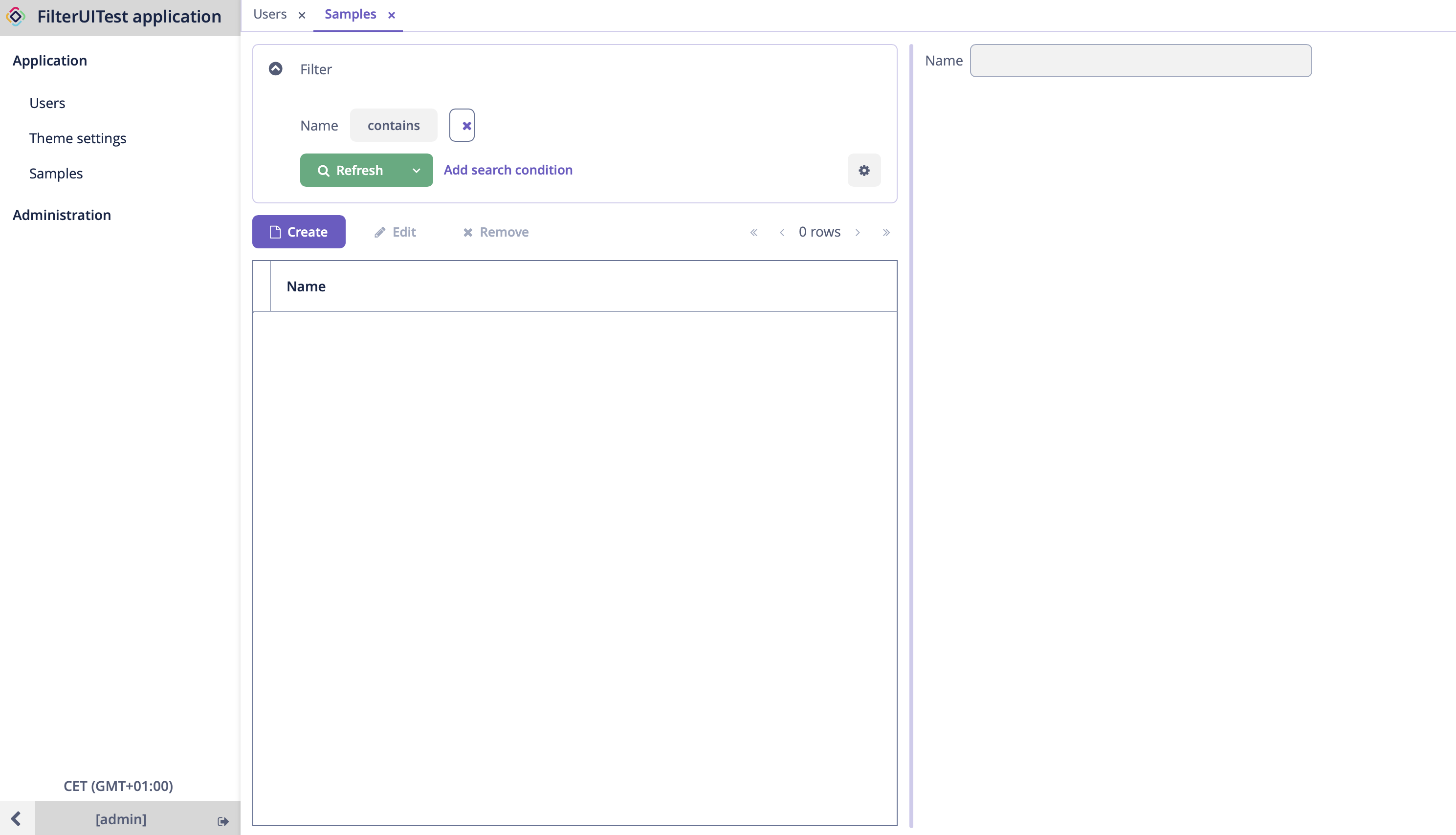Click the Edit record pencil icon
1456x835 pixels.
[379, 232]
